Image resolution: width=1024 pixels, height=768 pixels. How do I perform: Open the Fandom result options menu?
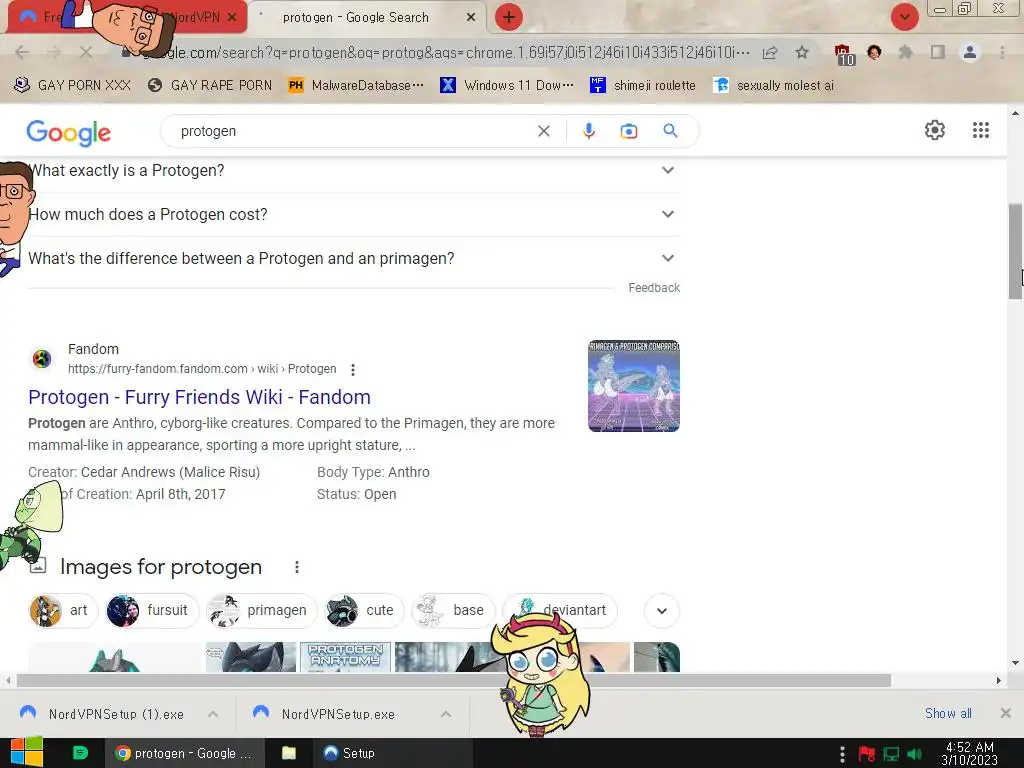click(353, 370)
